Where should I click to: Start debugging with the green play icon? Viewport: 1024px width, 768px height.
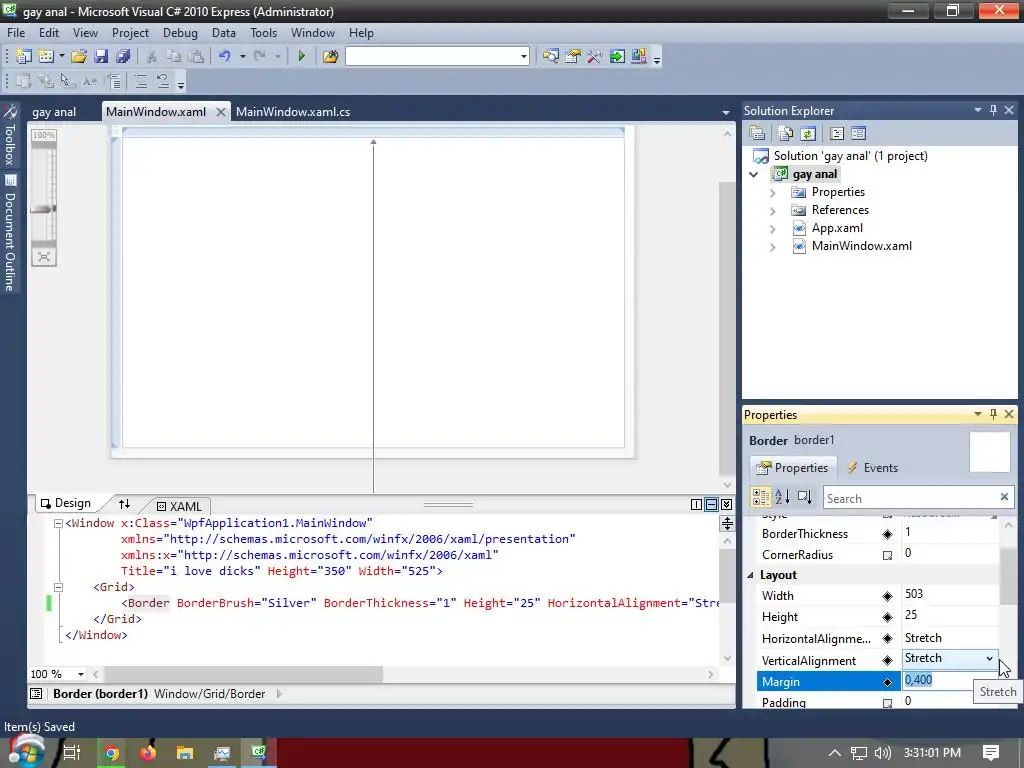[301, 56]
